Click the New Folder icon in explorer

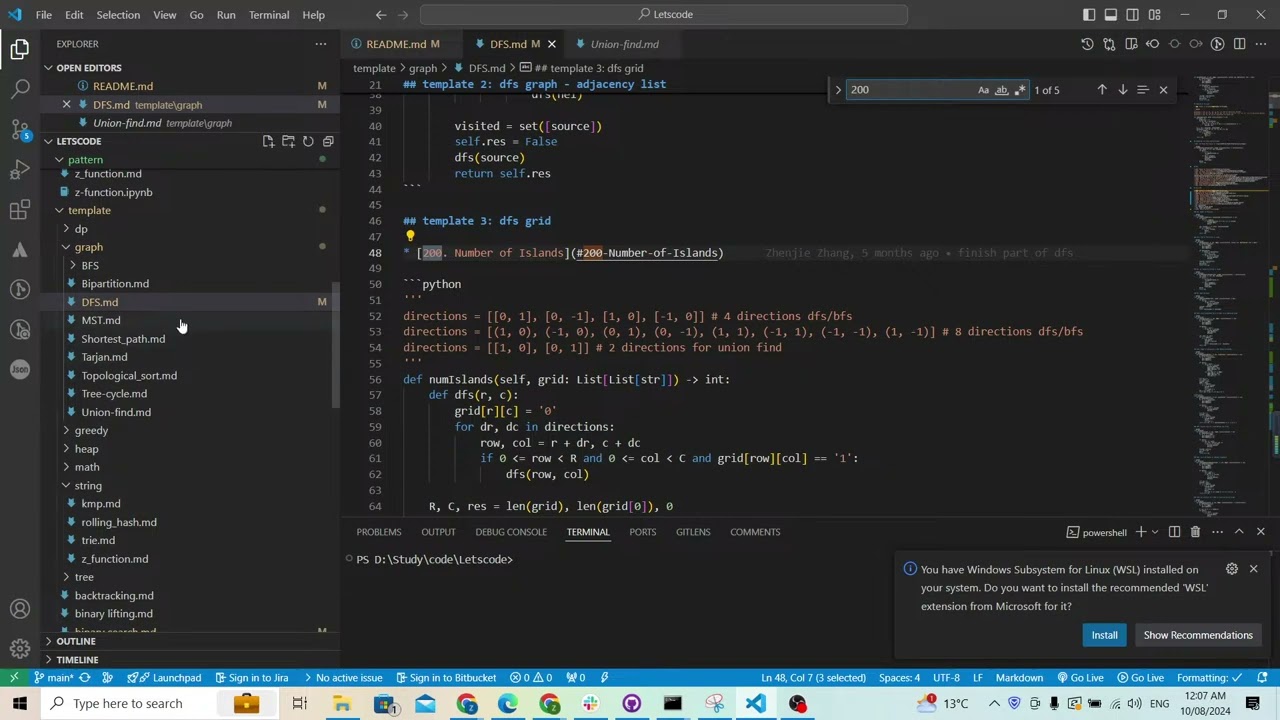click(288, 141)
